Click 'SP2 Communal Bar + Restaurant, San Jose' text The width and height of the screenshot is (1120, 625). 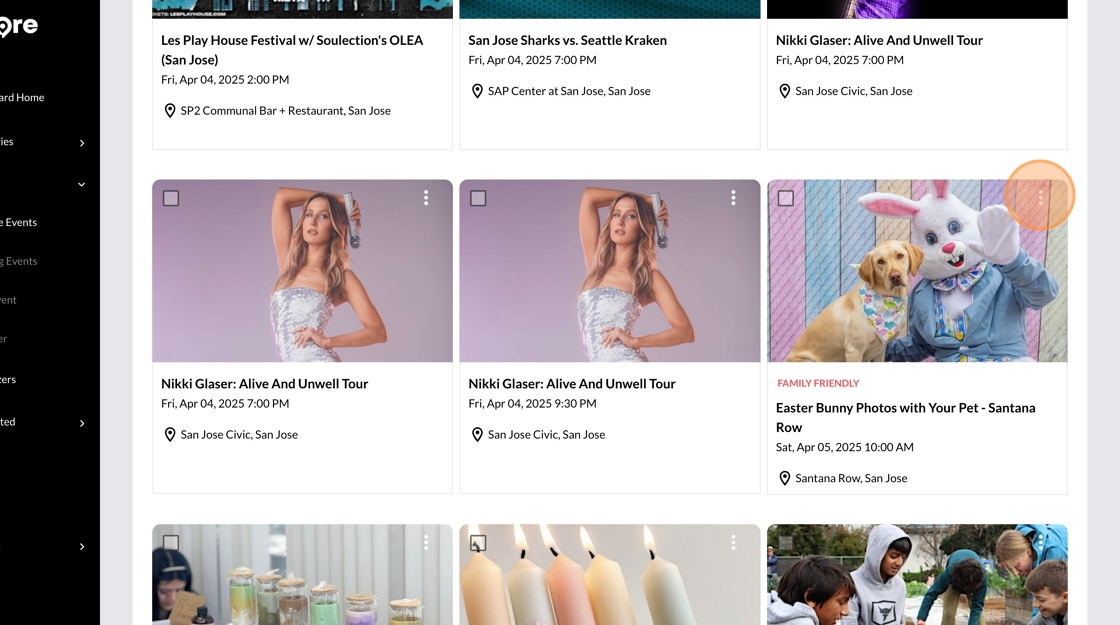point(286,111)
